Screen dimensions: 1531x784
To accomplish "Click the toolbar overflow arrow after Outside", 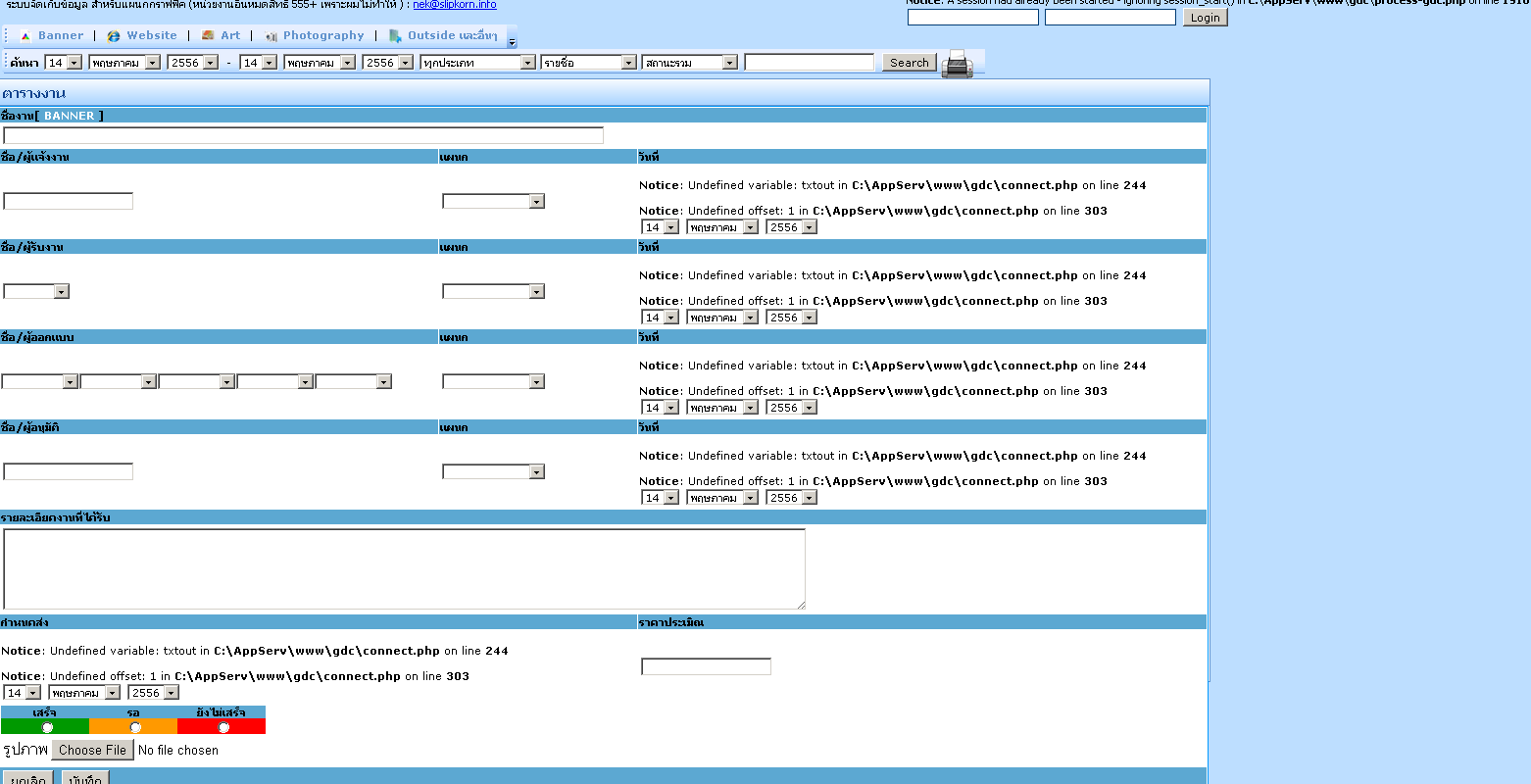I will click(512, 43).
